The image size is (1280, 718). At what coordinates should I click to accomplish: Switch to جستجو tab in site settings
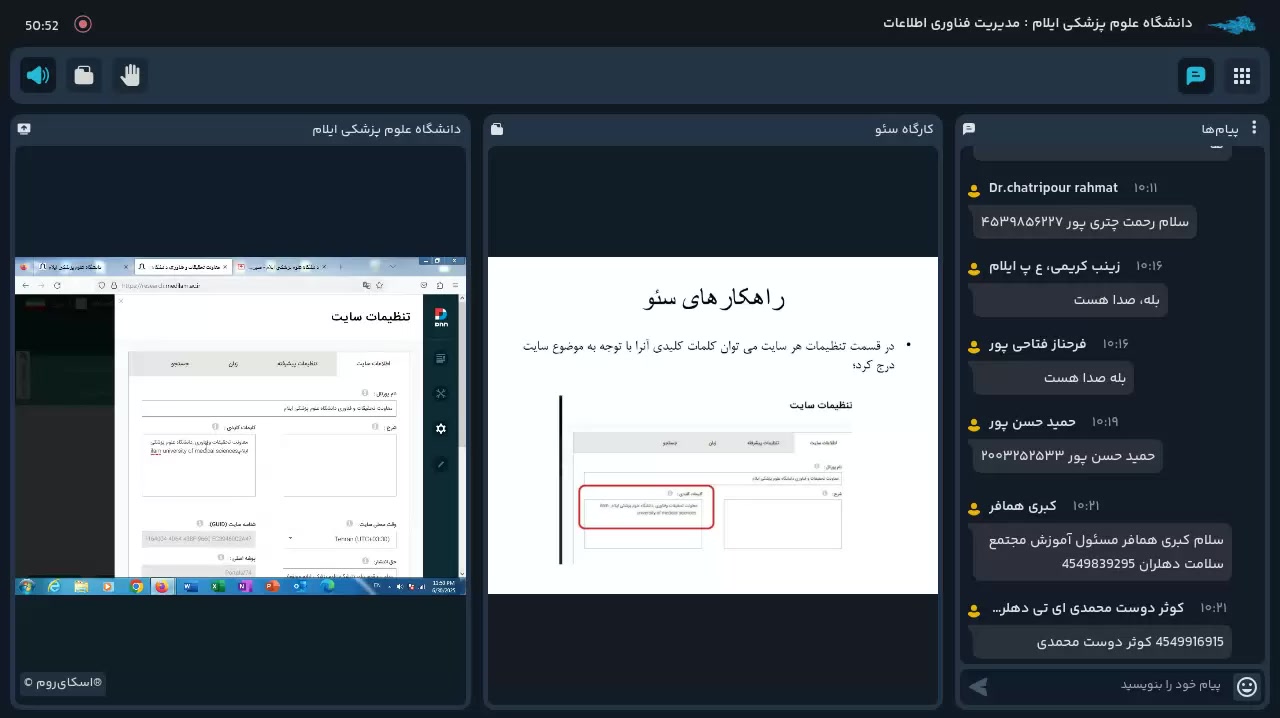coord(180,363)
